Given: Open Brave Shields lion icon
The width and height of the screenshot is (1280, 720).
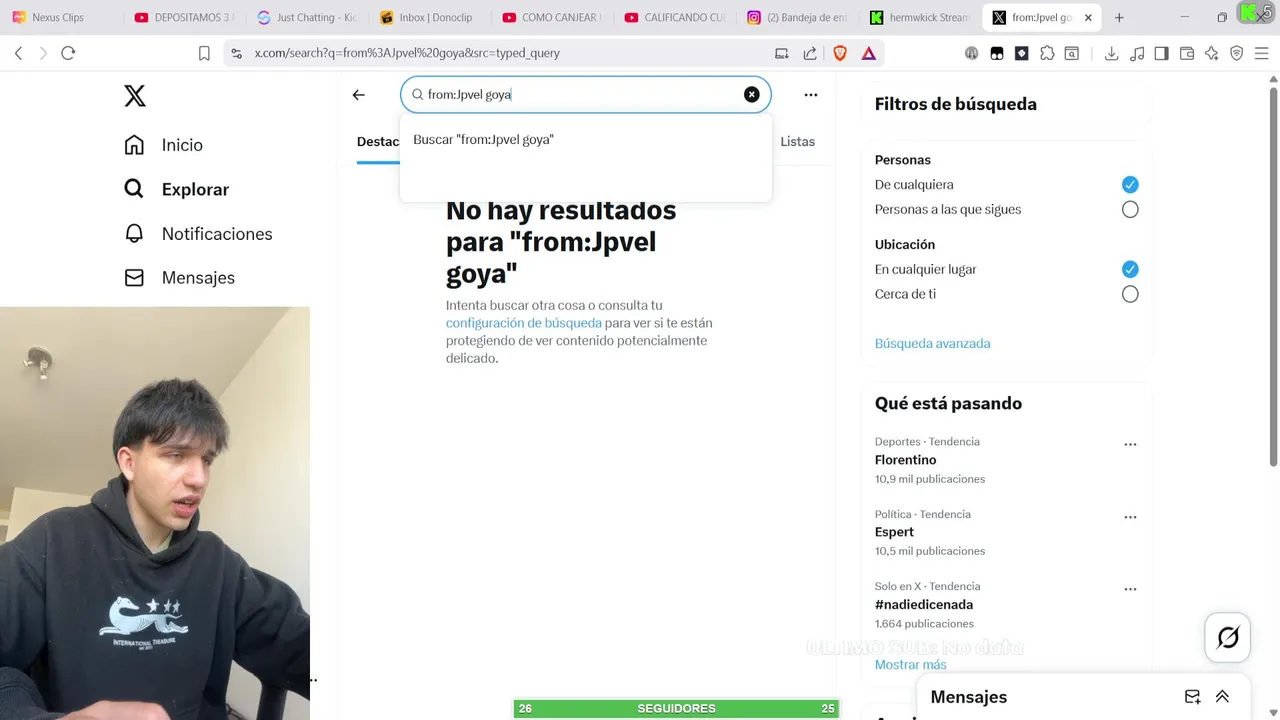Looking at the screenshot, I should click(x=840, y=53).
